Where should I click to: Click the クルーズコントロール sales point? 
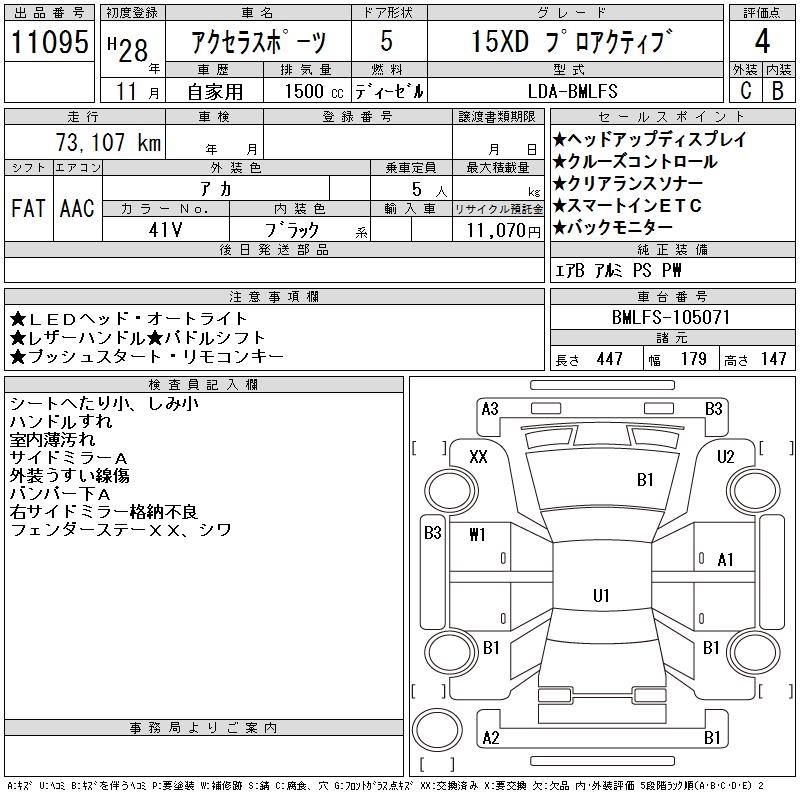click(635, 162)
